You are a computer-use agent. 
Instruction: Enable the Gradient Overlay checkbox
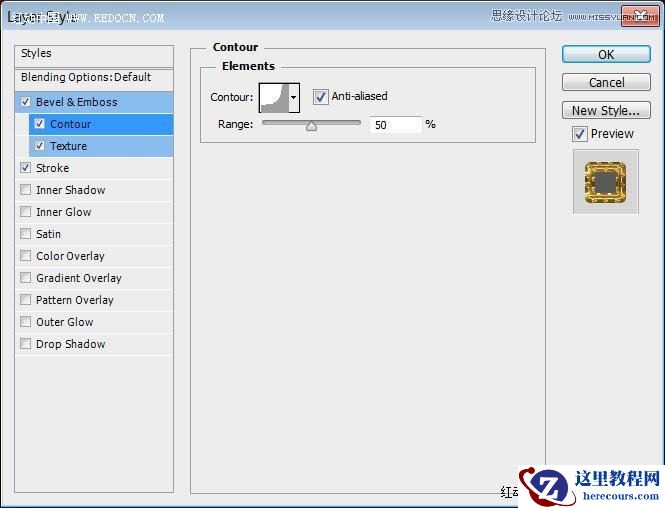(x=26, y=278)
